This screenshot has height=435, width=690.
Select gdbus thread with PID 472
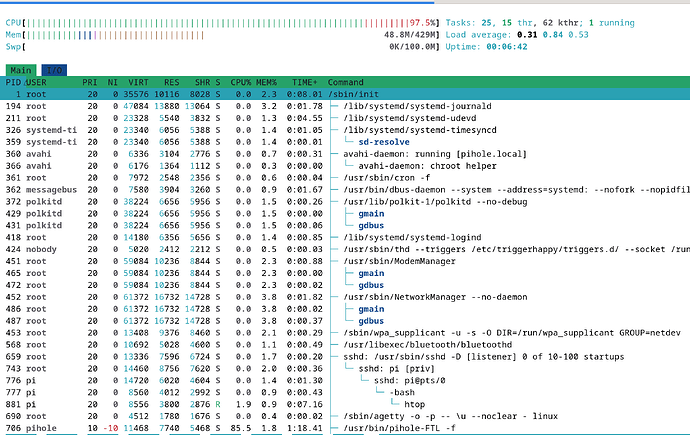point(345,285)
